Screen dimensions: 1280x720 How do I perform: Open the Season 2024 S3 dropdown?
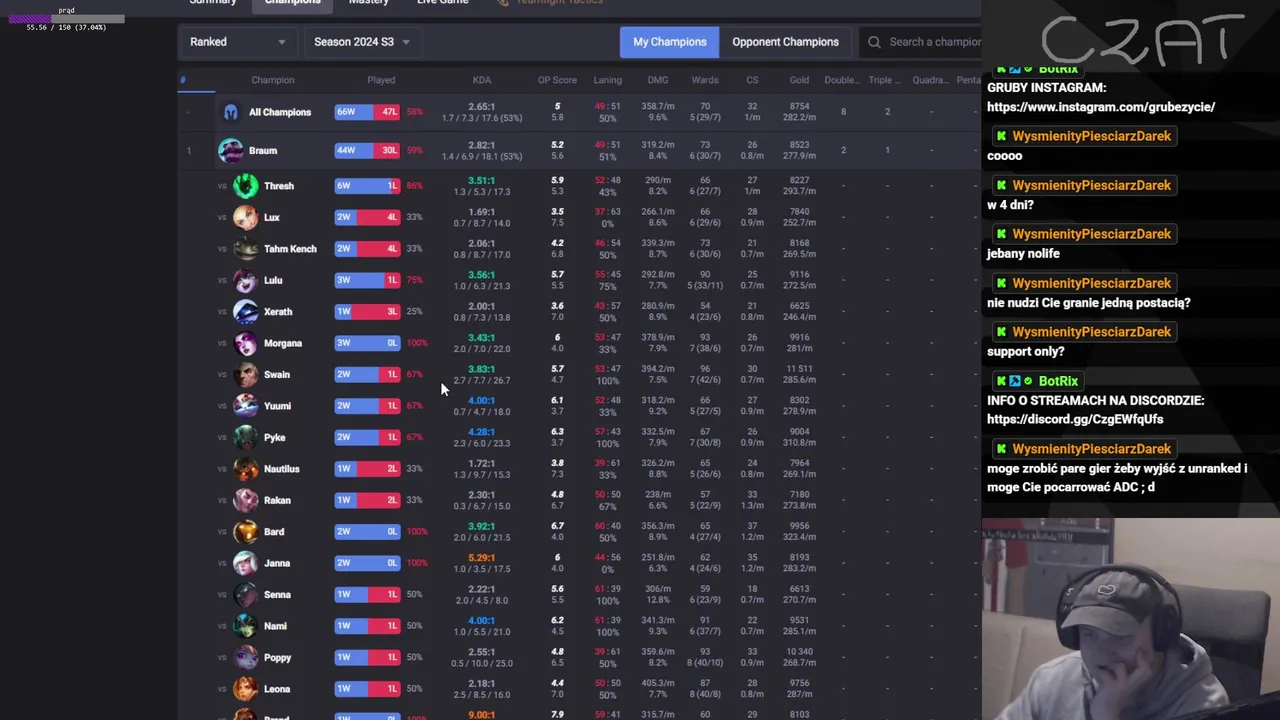[361, 42]
